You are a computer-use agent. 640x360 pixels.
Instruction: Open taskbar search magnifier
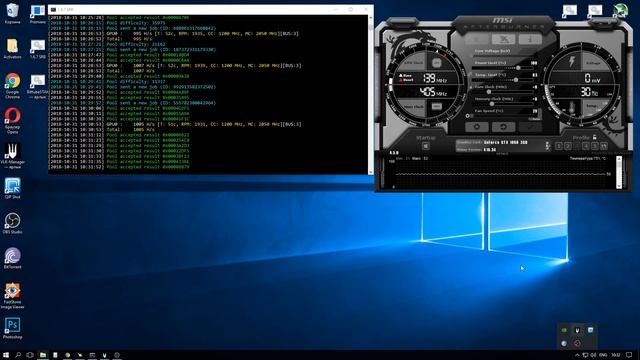pyautogui.click(x=18, y=355)
